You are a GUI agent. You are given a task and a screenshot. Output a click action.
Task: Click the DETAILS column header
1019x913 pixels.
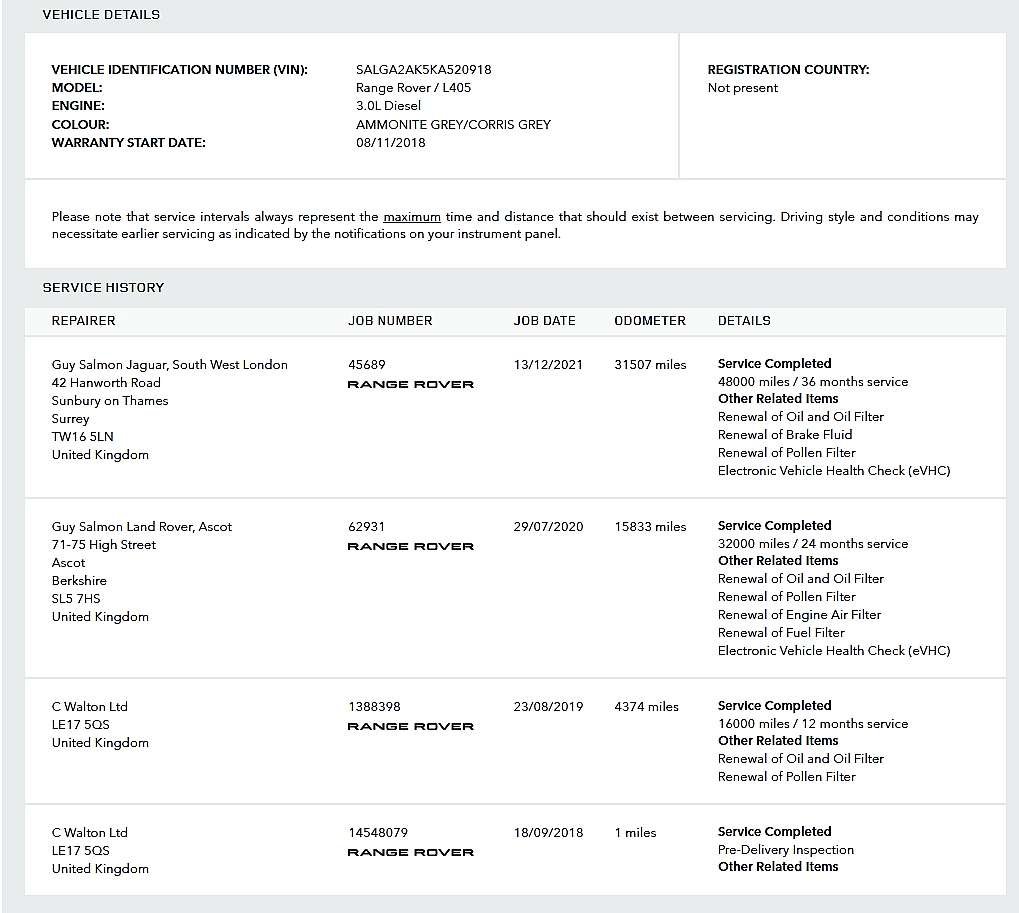click(744, 320)
